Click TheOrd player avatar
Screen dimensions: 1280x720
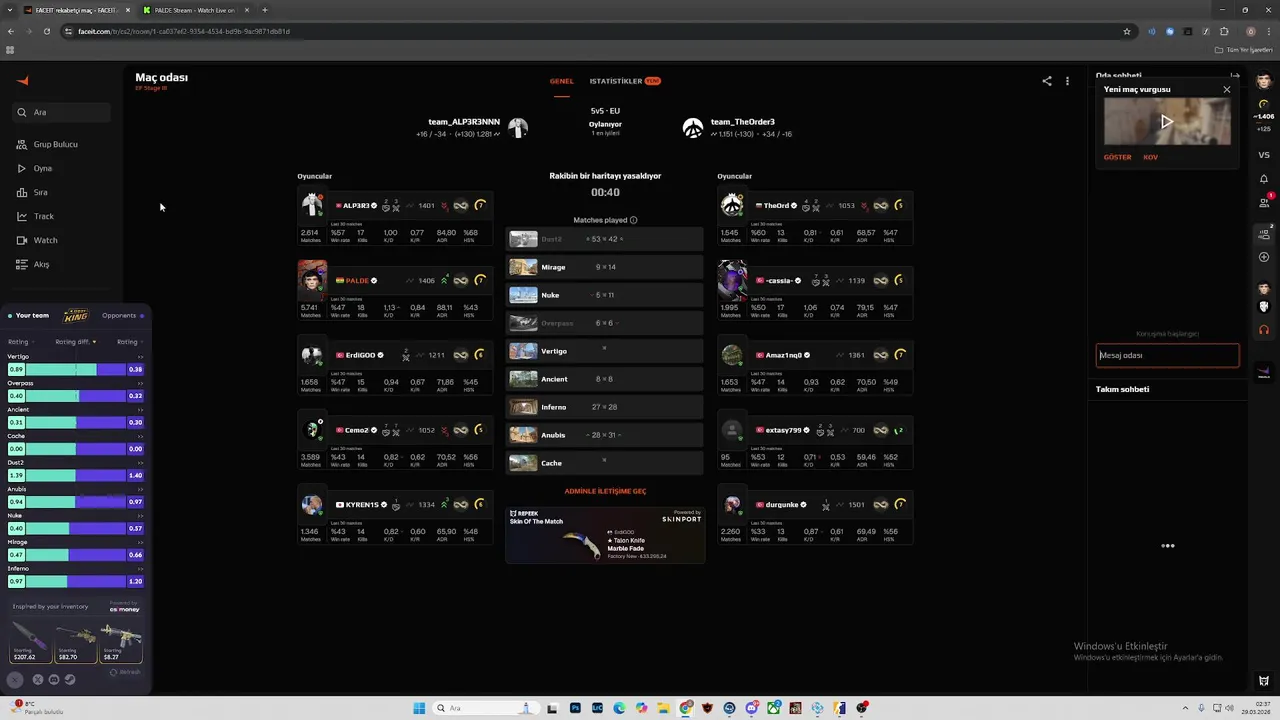pyautogui.click(x=732, y=204)
